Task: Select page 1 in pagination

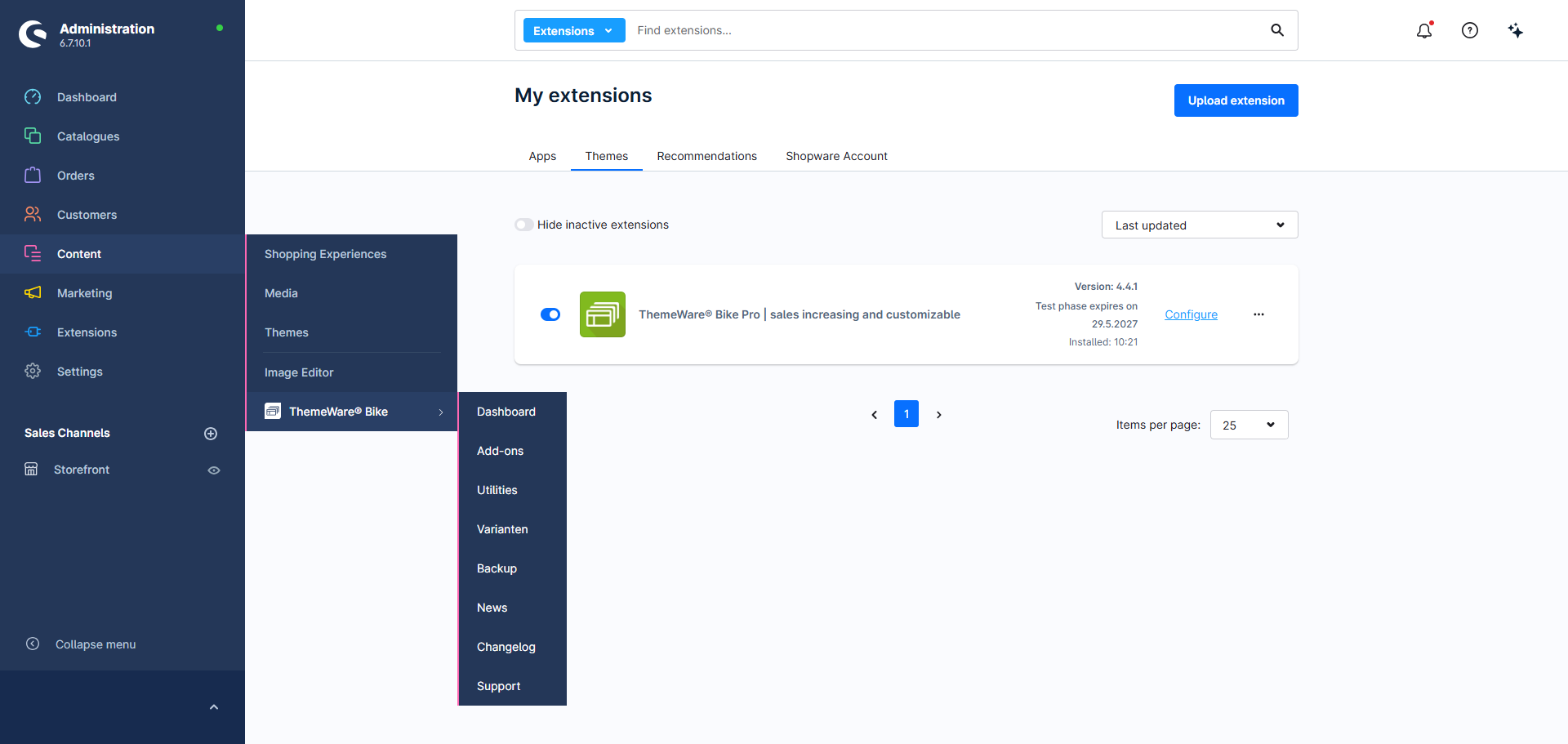Action: [x=906, y=414]
